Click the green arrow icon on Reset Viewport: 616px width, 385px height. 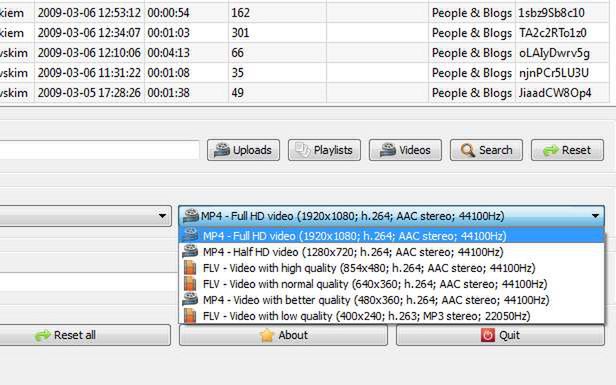[551, 150]
